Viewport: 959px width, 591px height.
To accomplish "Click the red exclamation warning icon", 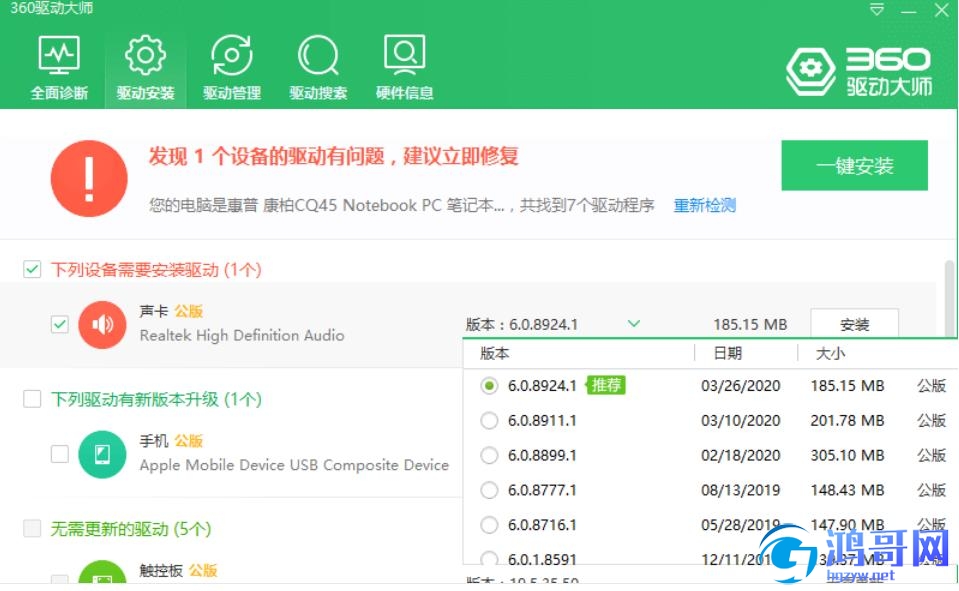I will click(x=89, y=179).
